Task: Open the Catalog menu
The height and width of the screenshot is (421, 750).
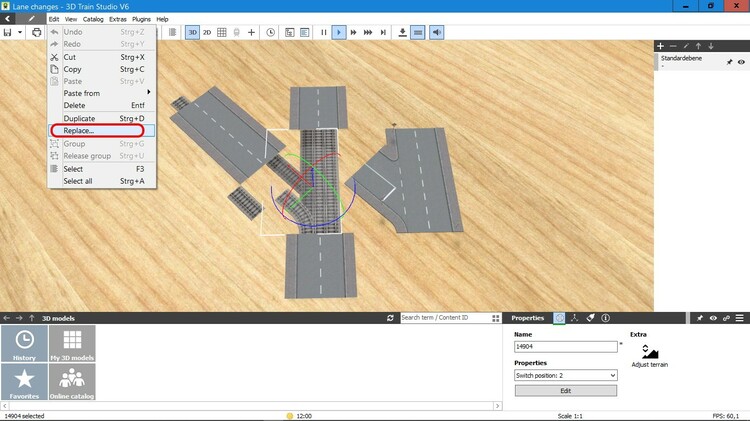Action: click(93, 19)
